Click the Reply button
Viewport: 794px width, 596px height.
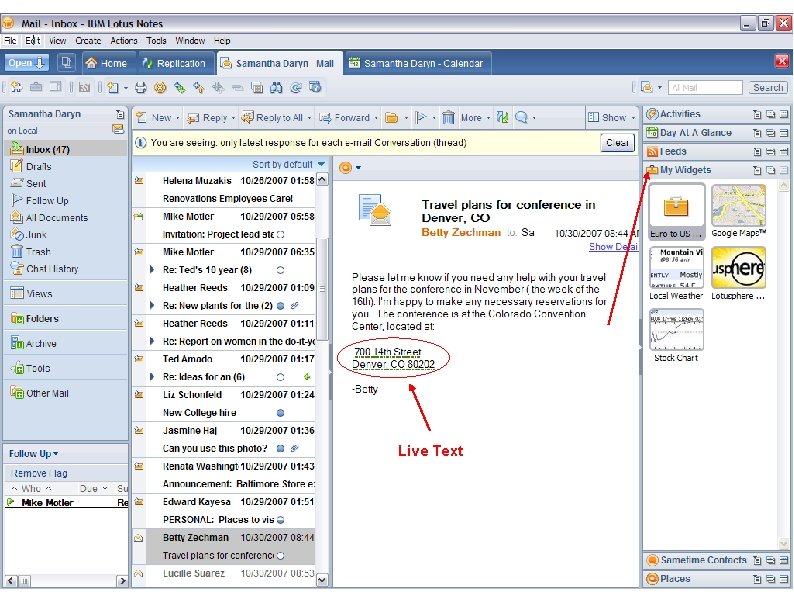[207, 117]
